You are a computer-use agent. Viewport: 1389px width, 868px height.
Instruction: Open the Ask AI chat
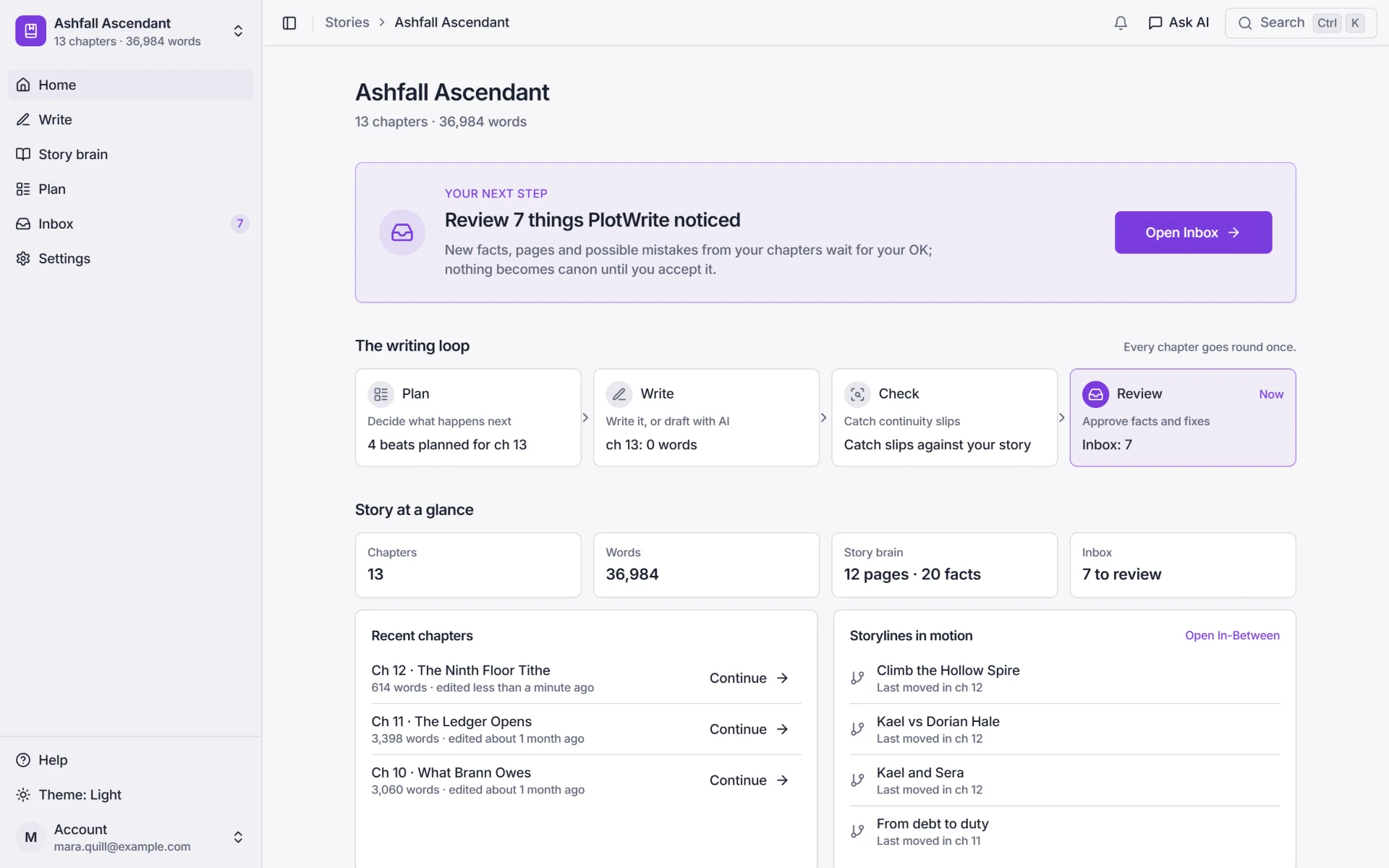[1178, 23]
